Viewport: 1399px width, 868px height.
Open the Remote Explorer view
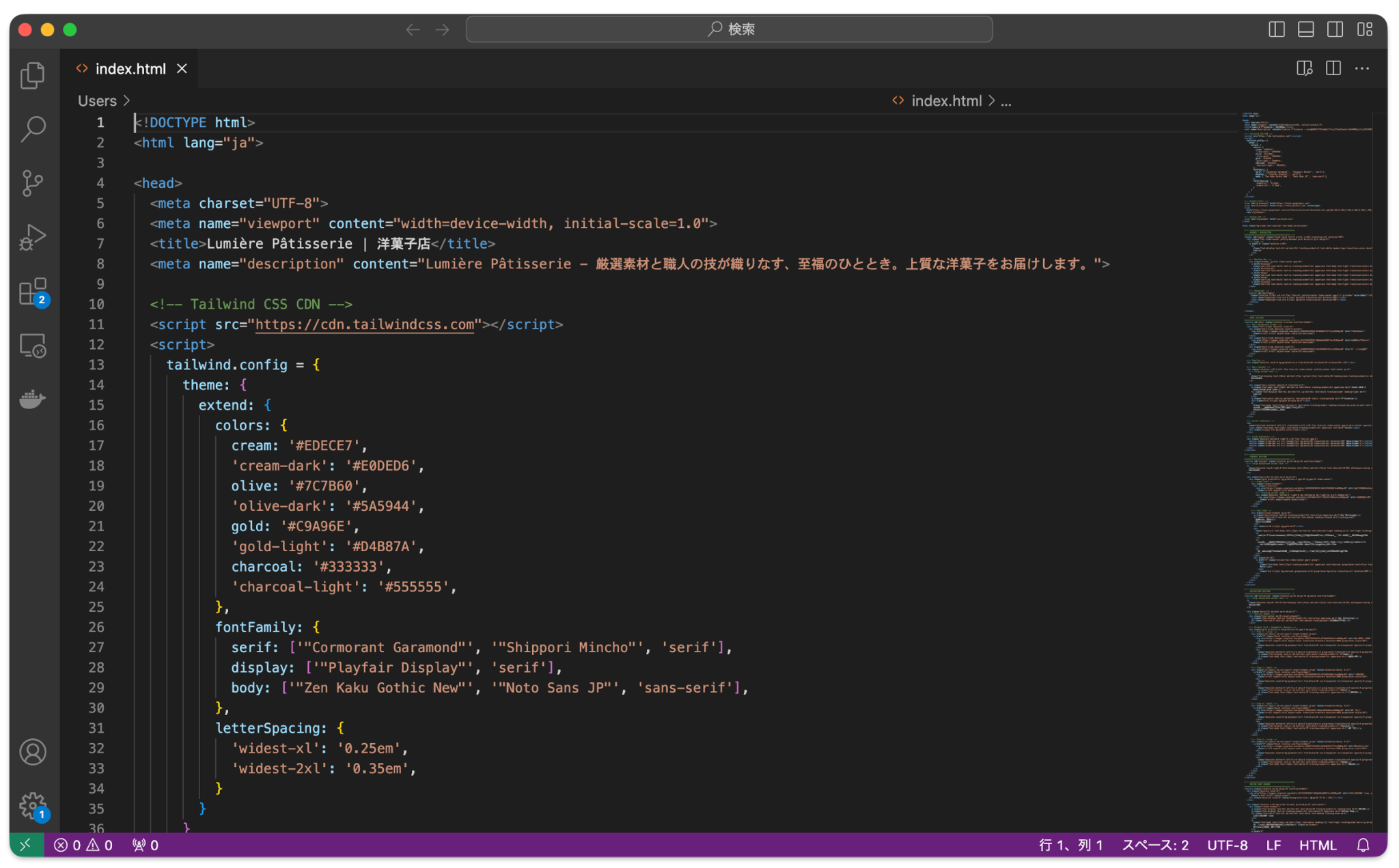click(x=33, y=346)
